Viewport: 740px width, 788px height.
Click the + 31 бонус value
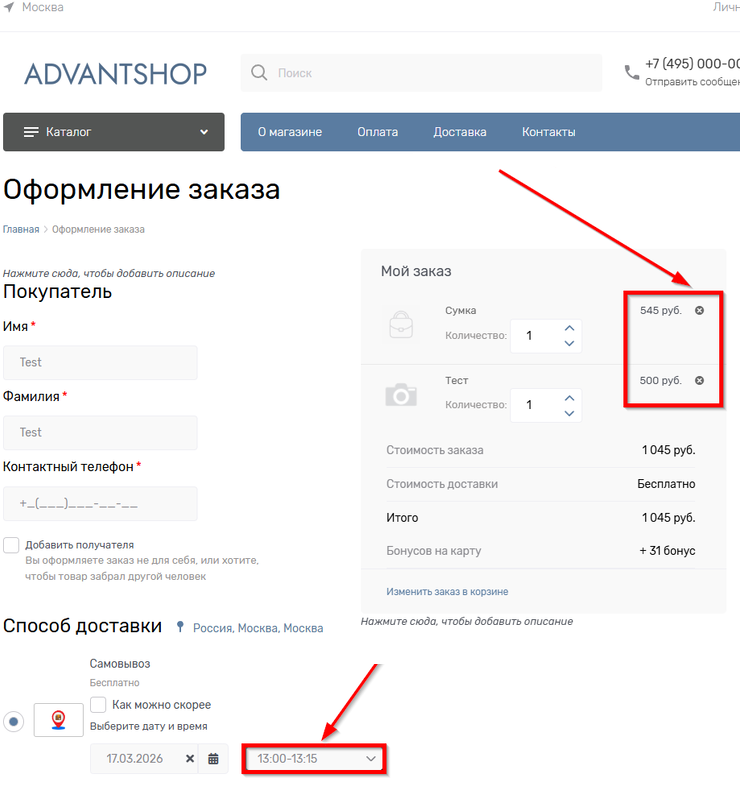click(x=667, y=551)
